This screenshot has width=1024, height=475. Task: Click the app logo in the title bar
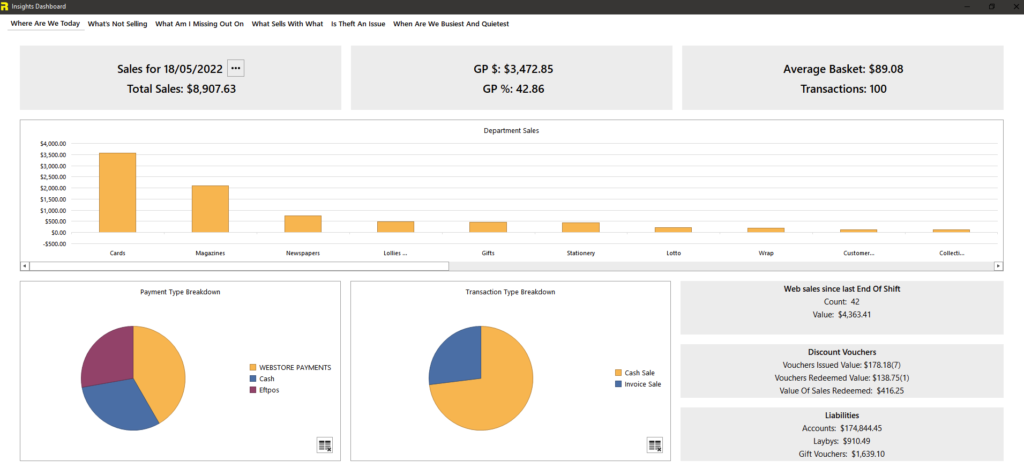point(6,6)
